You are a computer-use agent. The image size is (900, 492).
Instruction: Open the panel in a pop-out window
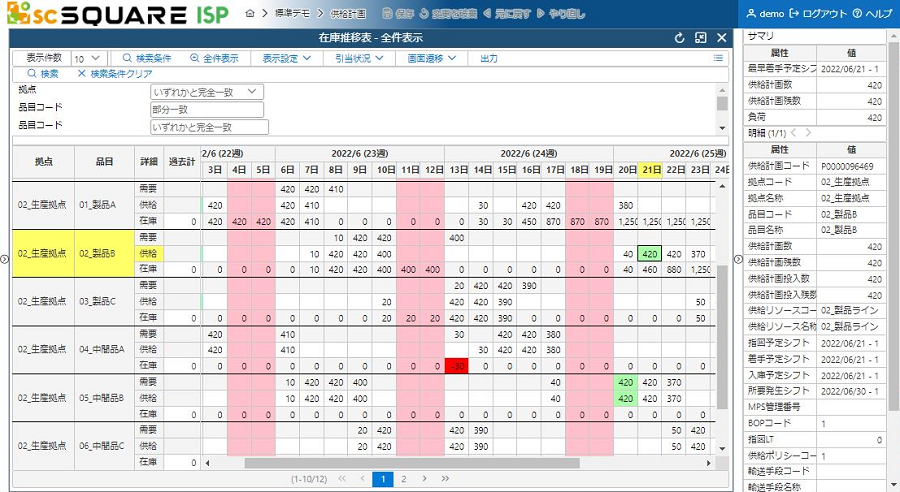point(700,38)
